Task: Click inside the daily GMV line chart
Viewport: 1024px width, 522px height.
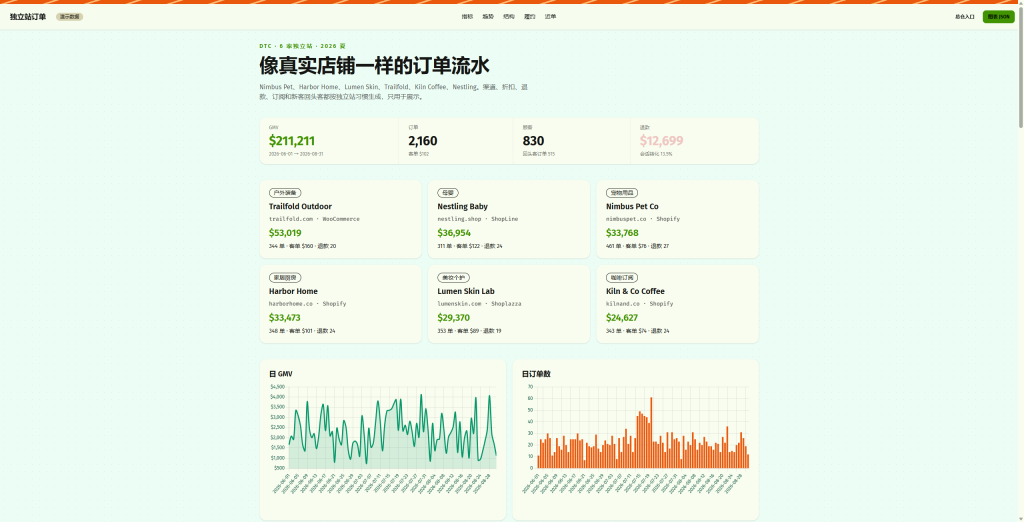Action: pos(392,428)
